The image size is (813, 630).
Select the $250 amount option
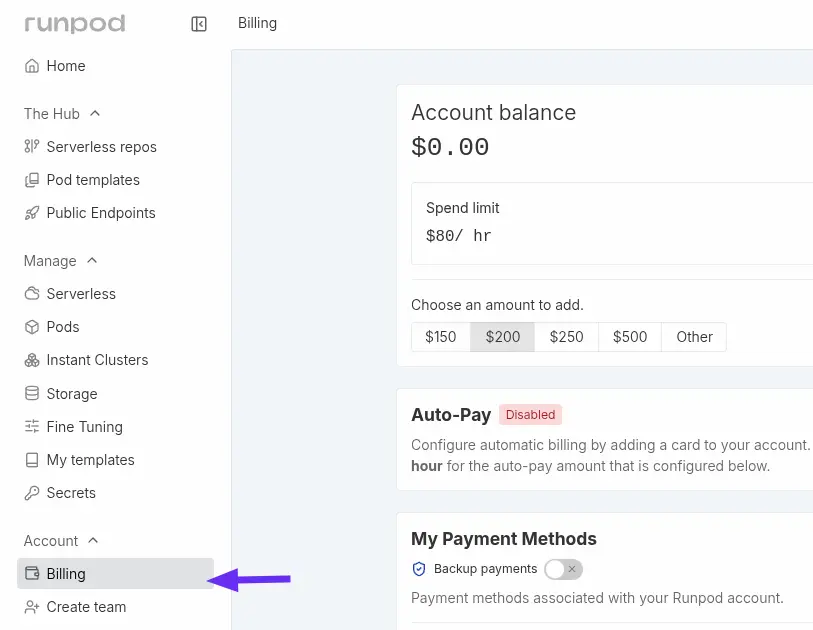point(566,337)
